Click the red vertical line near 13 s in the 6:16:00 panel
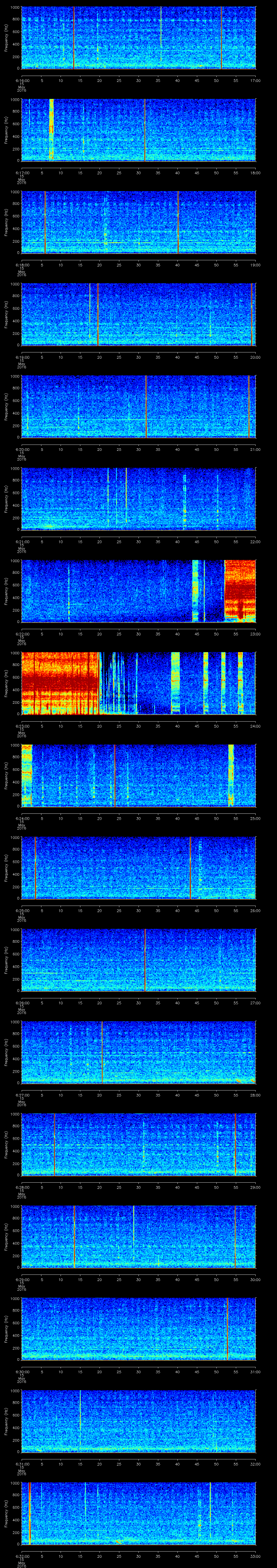Screen dimensions: 277x1568 pos(74,38)
